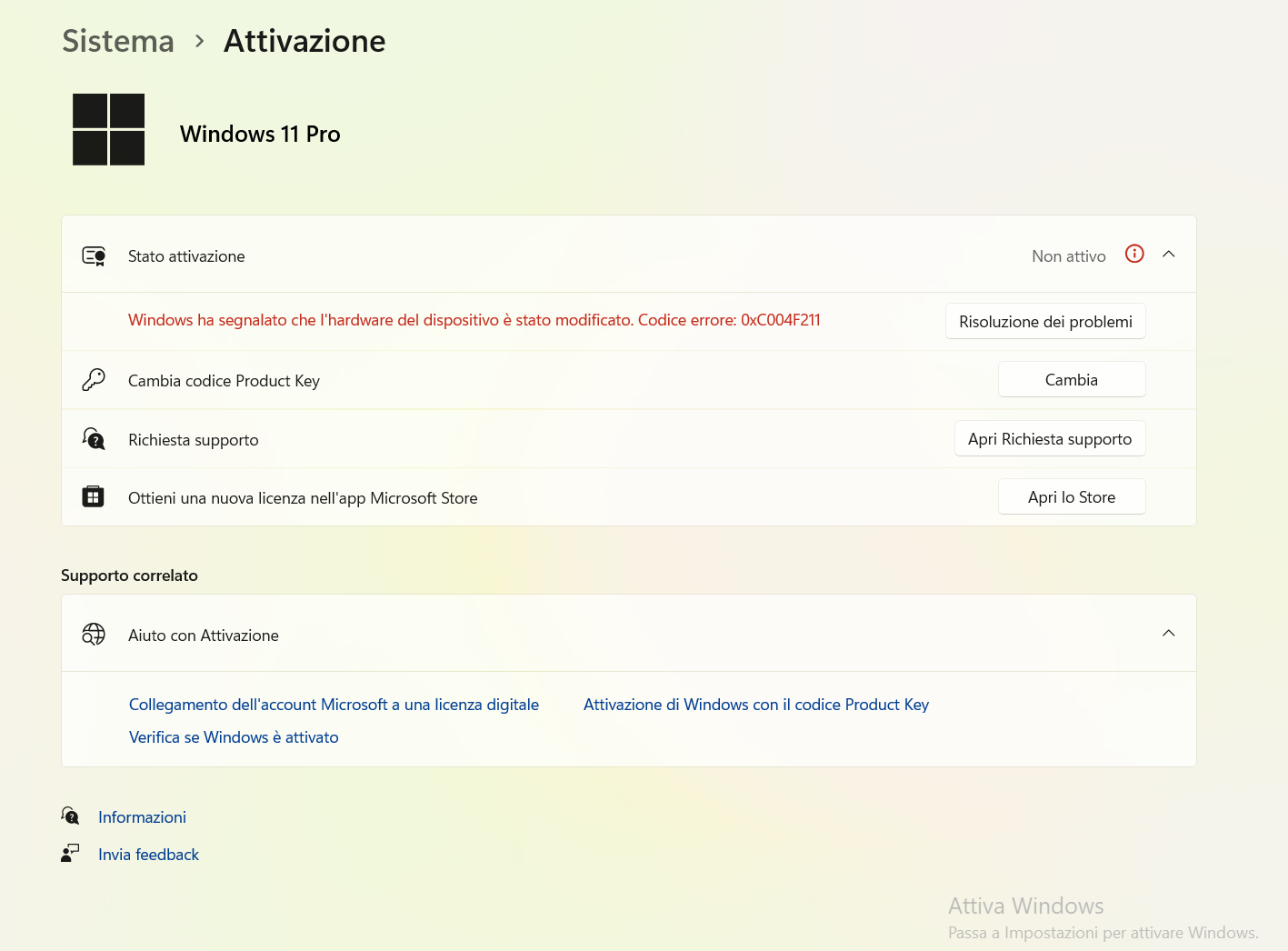Screen dimensions: 1288x951
Task: Click the Windows 11 Pro edition text
Action: [260, 134]
